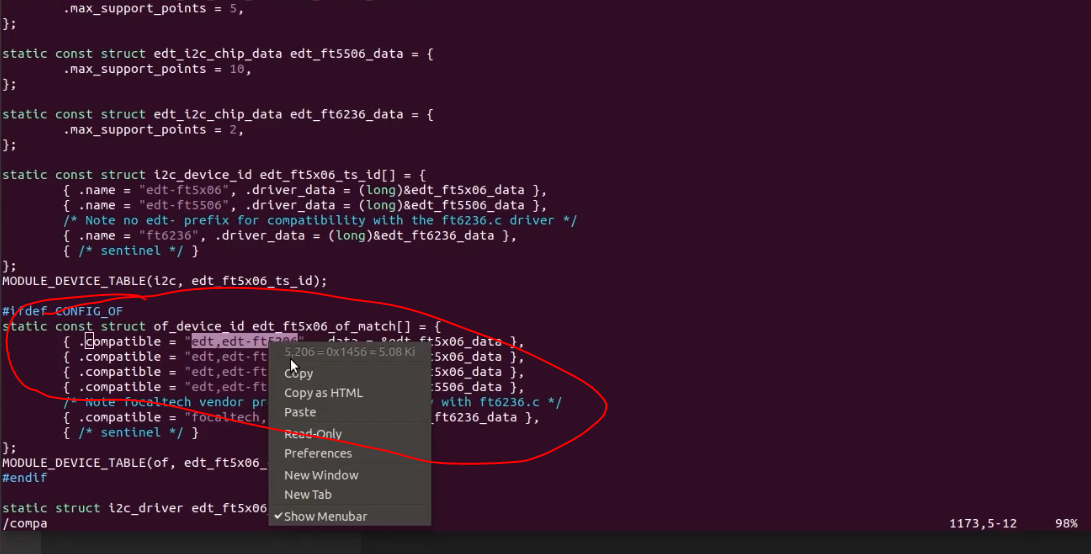Click the cursor position "1173,5-12" indicator
Viewport: 1091px width, 554px height.
tap(982, 523)
